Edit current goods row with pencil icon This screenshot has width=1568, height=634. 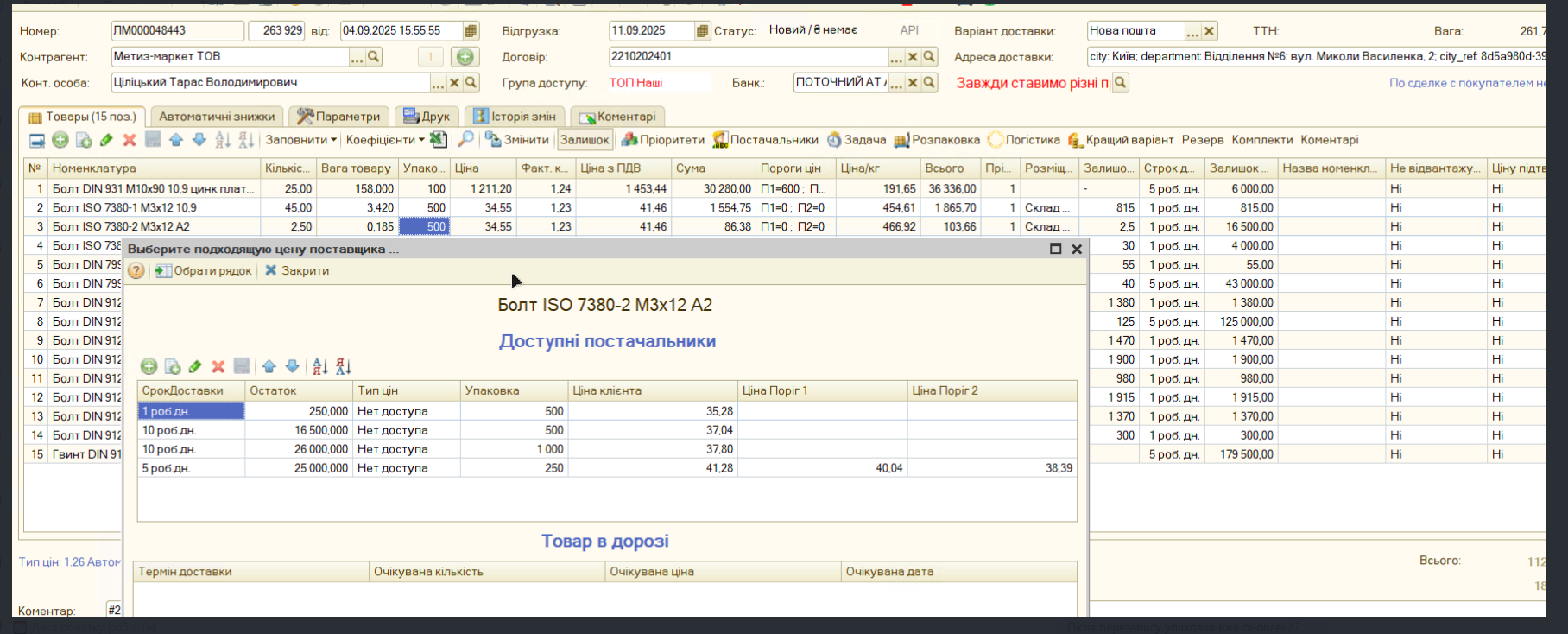(106, 140)
